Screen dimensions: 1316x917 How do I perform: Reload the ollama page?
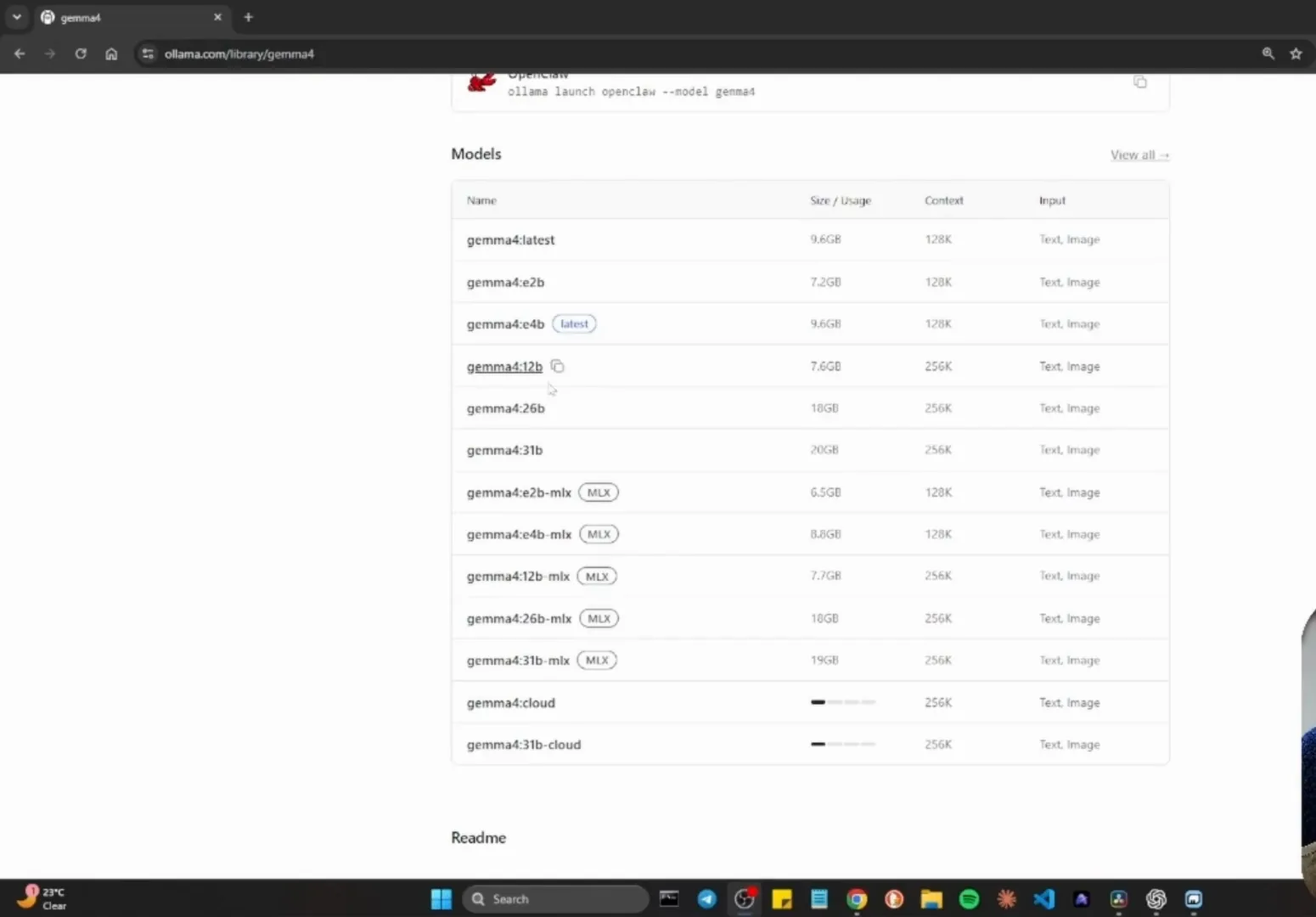coord(81,53)
